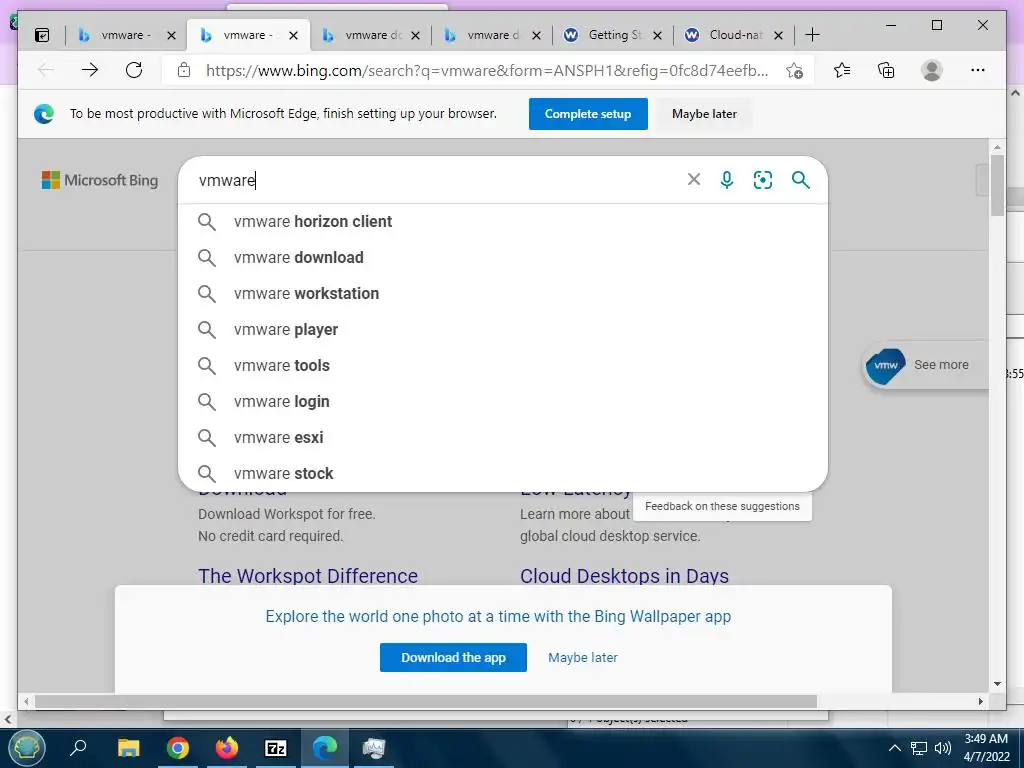The width and height of the screenshot is (1024, 768).
Task: Open the Favorites list icon
Action: [x=842, y=70]
